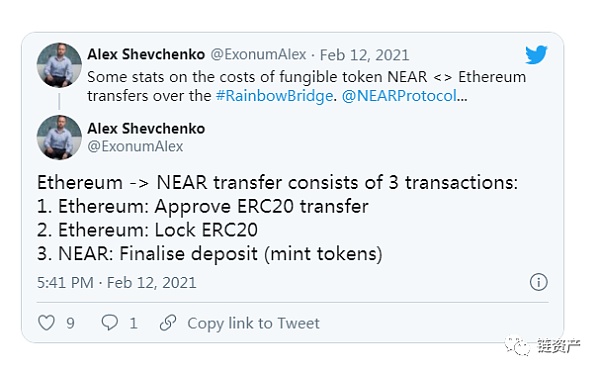
Task: Click top Alex Shevchenko profile avatar
Action: [x=59, y=65]
